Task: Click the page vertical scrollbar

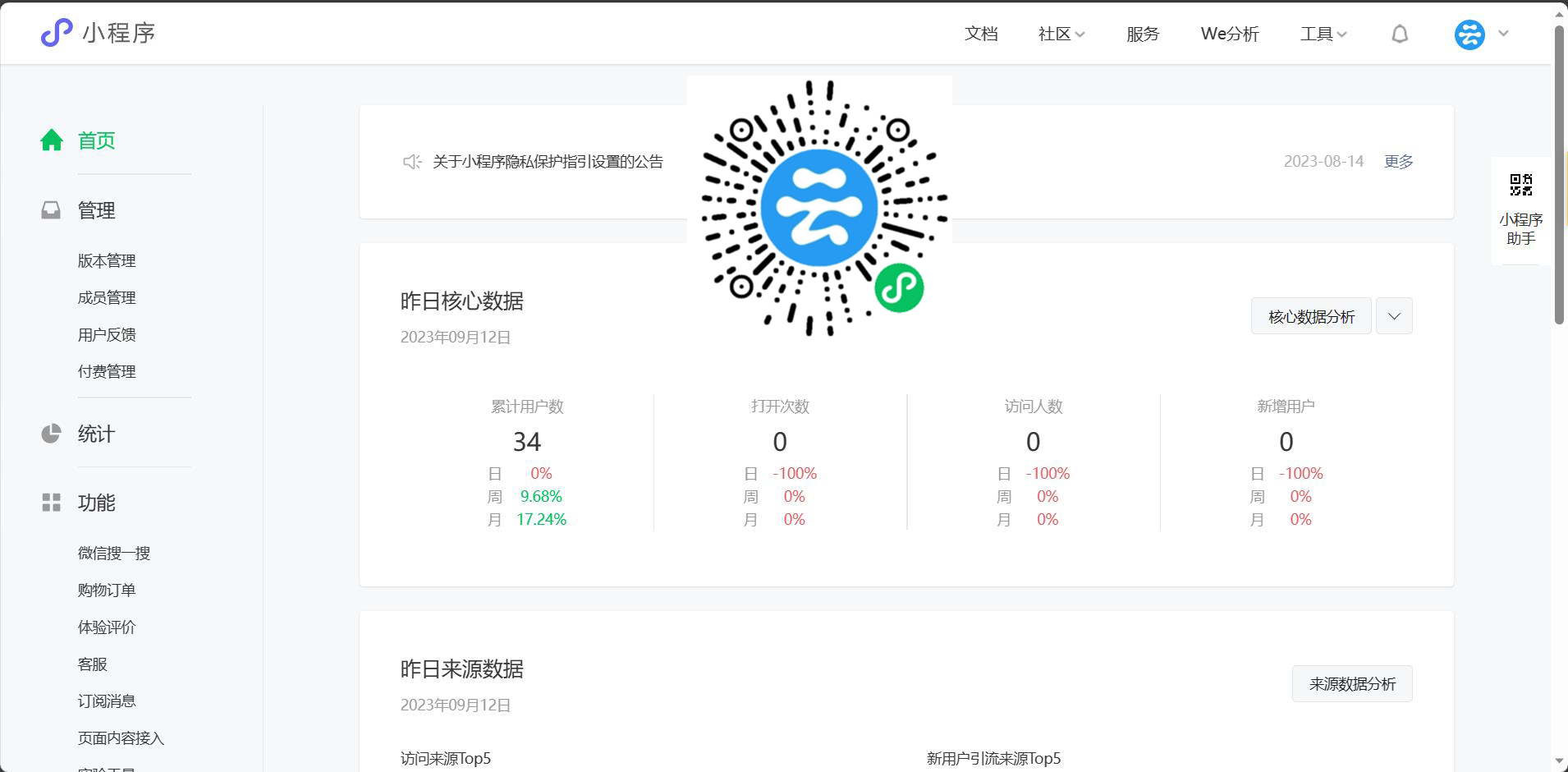Action: pyautogui.click(x=1559, y=174)
